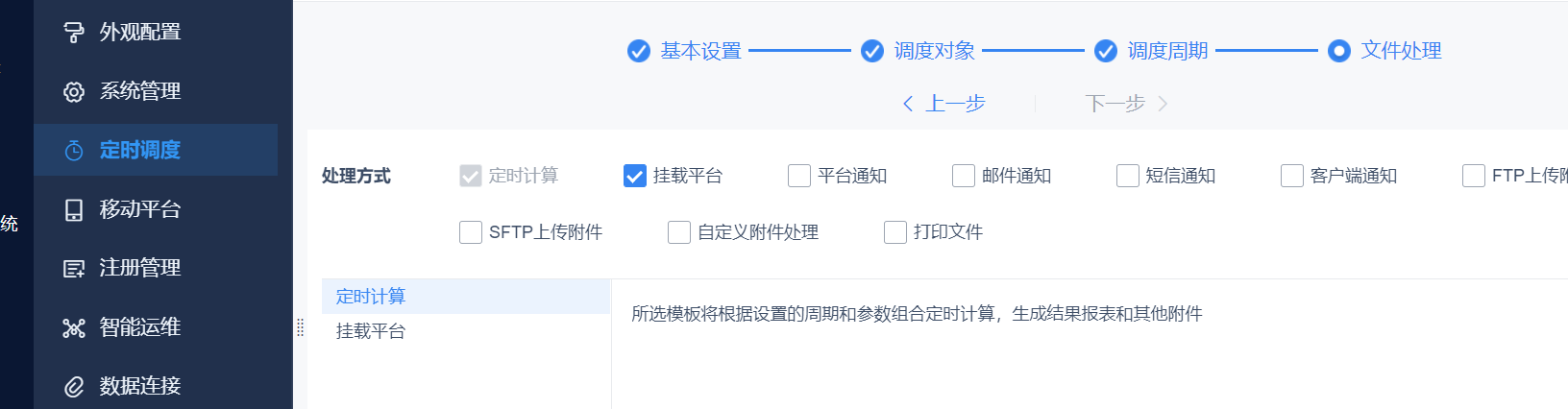Uncheck the 挂载平台 checkbox
The image size is (1568, 409).
pyautogui.click(x=635, y=176)
